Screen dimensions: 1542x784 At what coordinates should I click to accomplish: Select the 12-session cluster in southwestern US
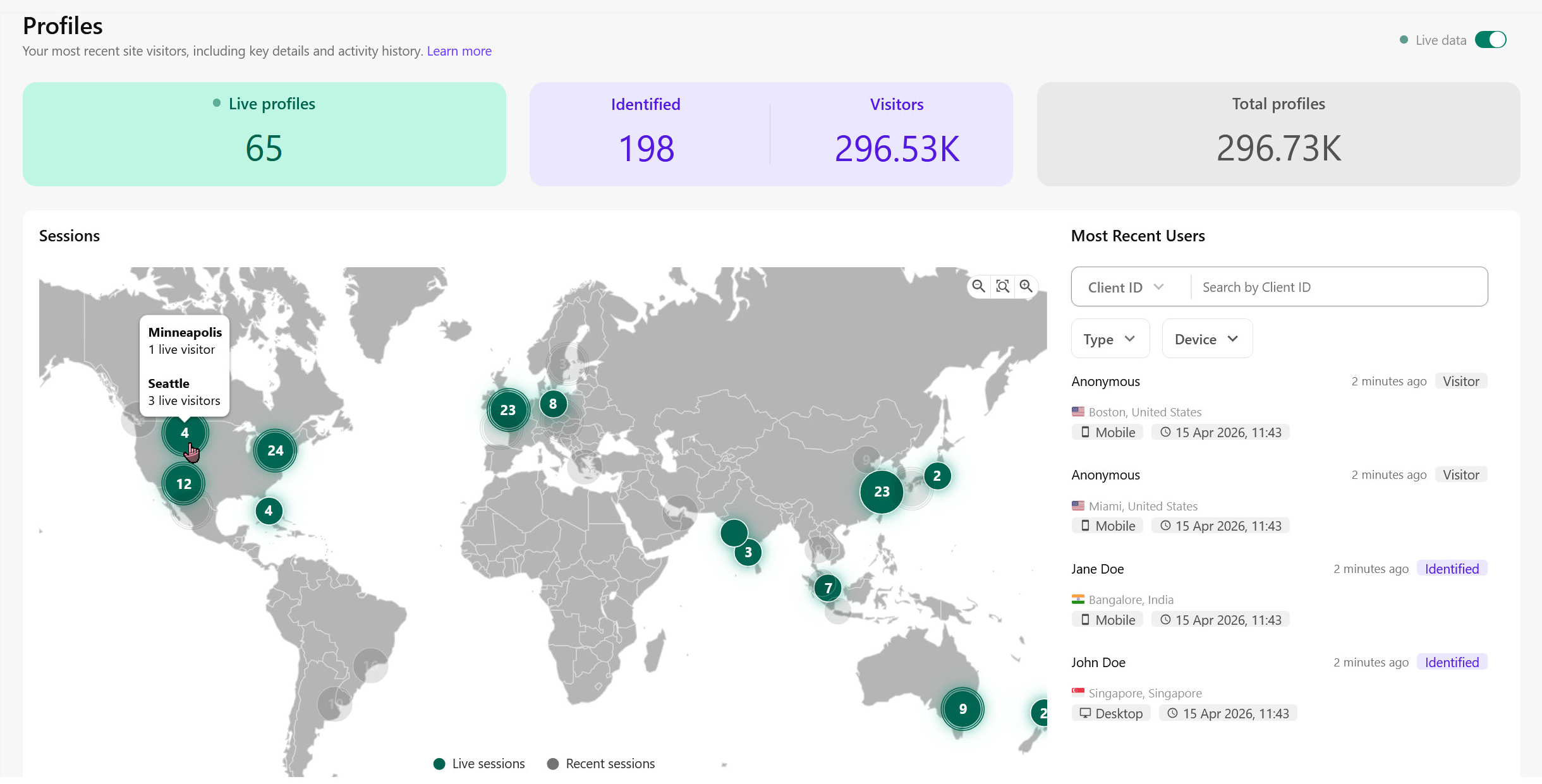tap(183, 484)
